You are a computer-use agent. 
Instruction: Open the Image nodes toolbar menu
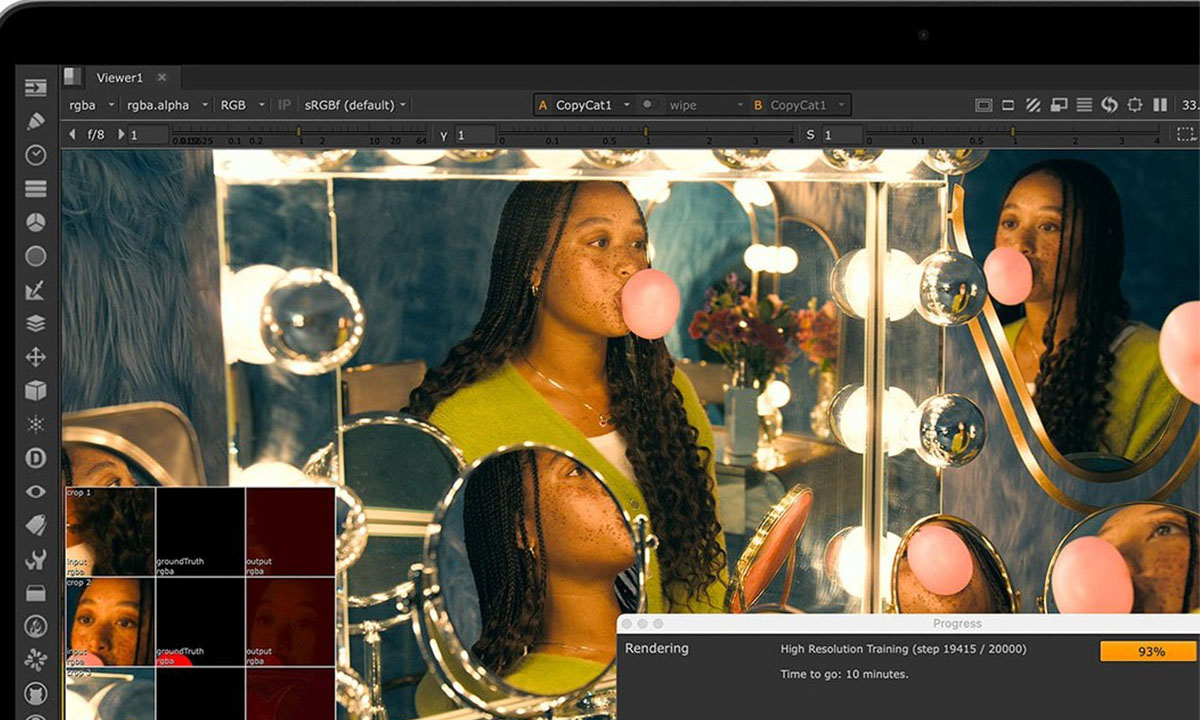point(36,88)
